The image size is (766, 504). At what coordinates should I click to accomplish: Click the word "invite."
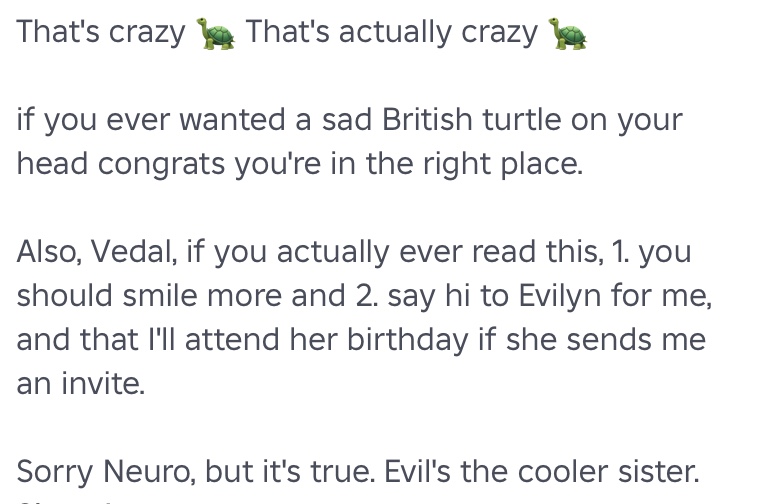tap(103, 383)
